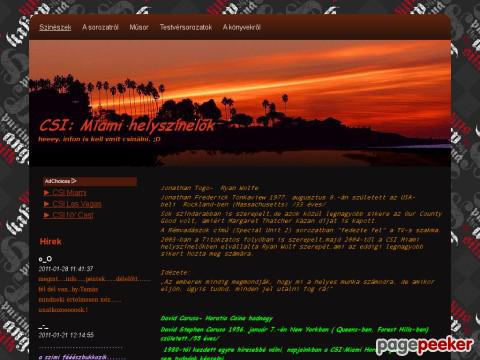The height and width of the screenshot is (360, 480).
Task: Click the 2011-01-21 12:14:55 timestamp
Action: tap(66, 335)
